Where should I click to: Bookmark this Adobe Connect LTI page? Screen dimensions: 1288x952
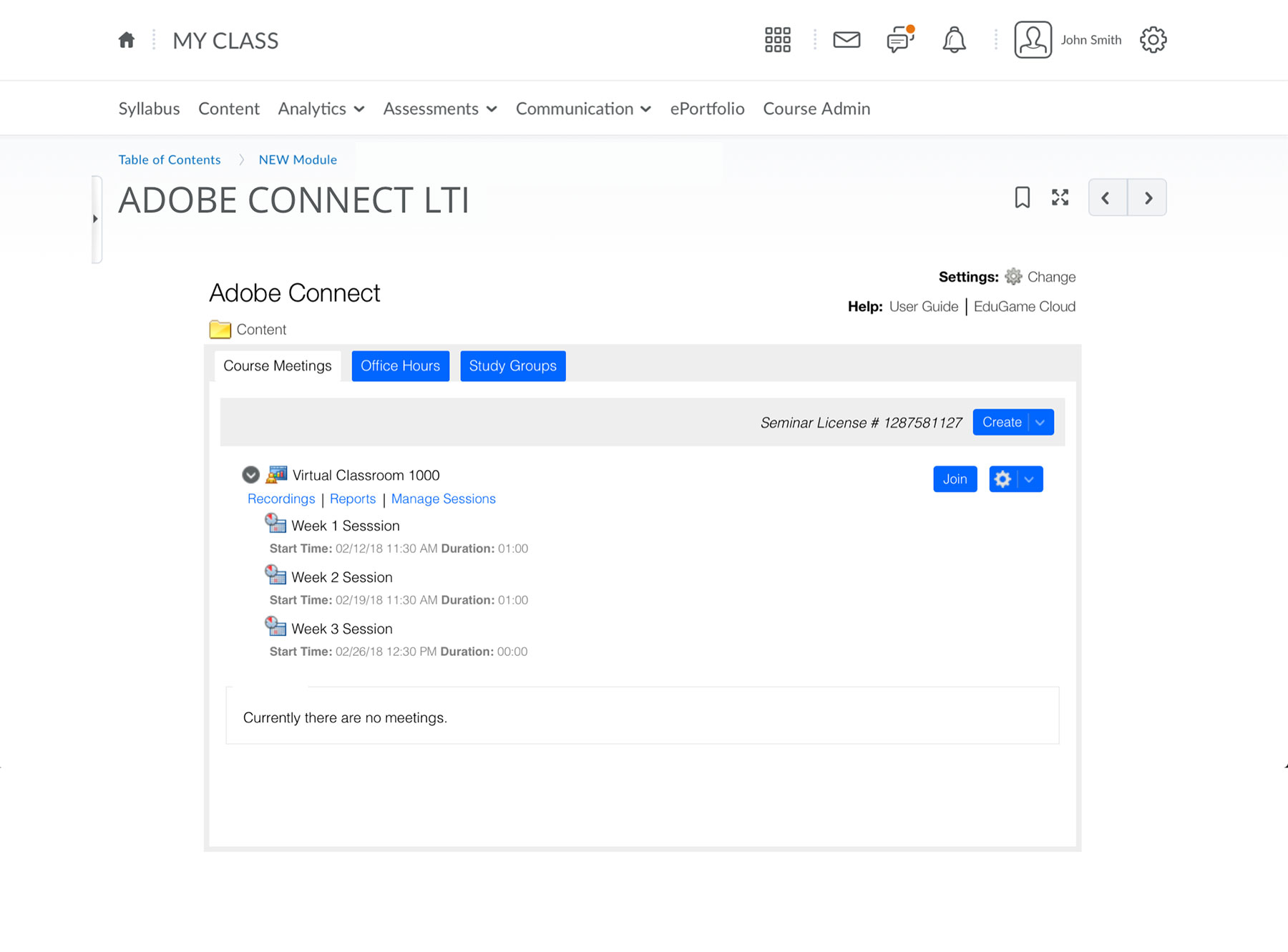click(1022, 197)
